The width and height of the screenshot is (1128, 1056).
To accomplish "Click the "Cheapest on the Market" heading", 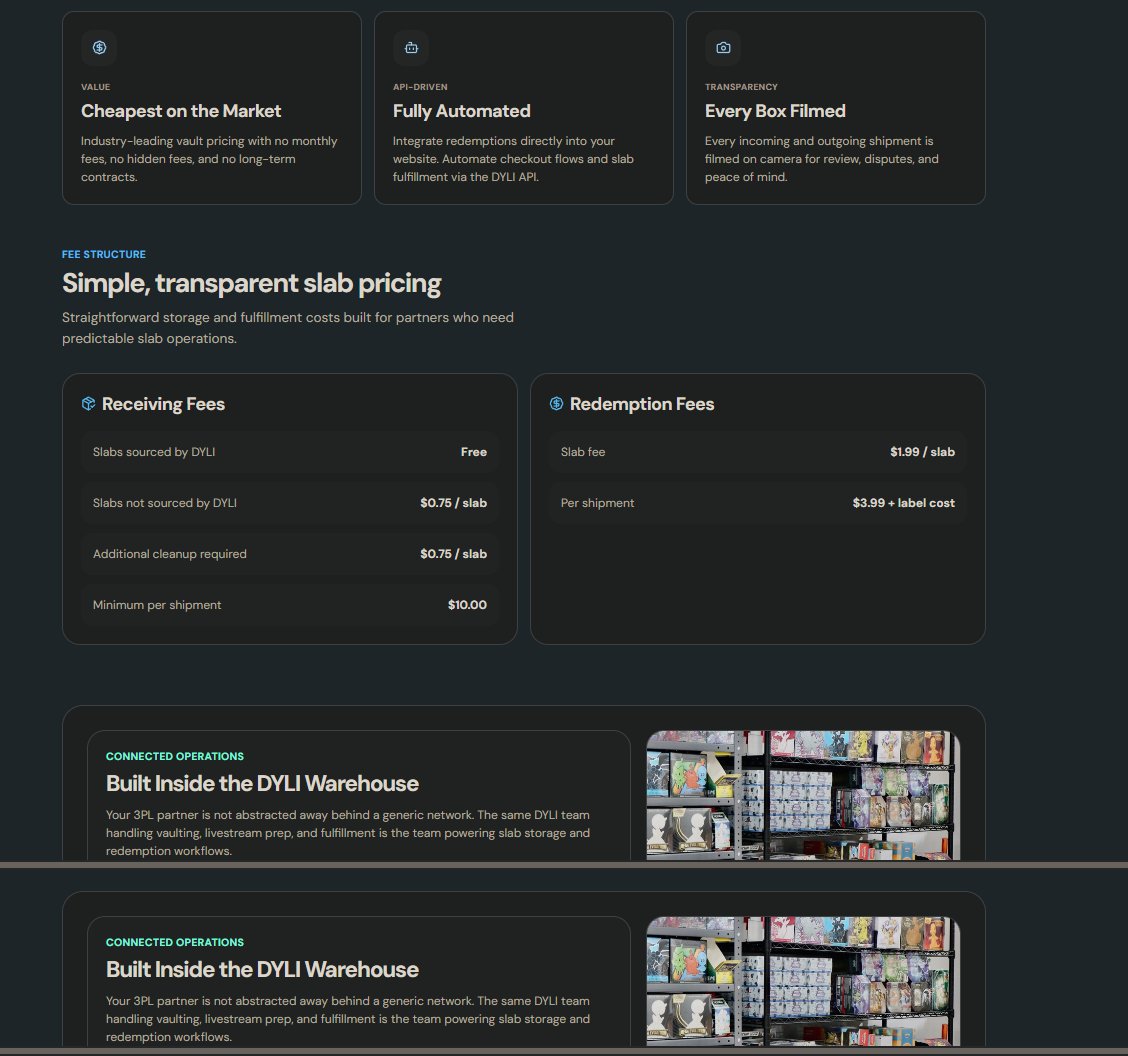I will pos(181,111).
